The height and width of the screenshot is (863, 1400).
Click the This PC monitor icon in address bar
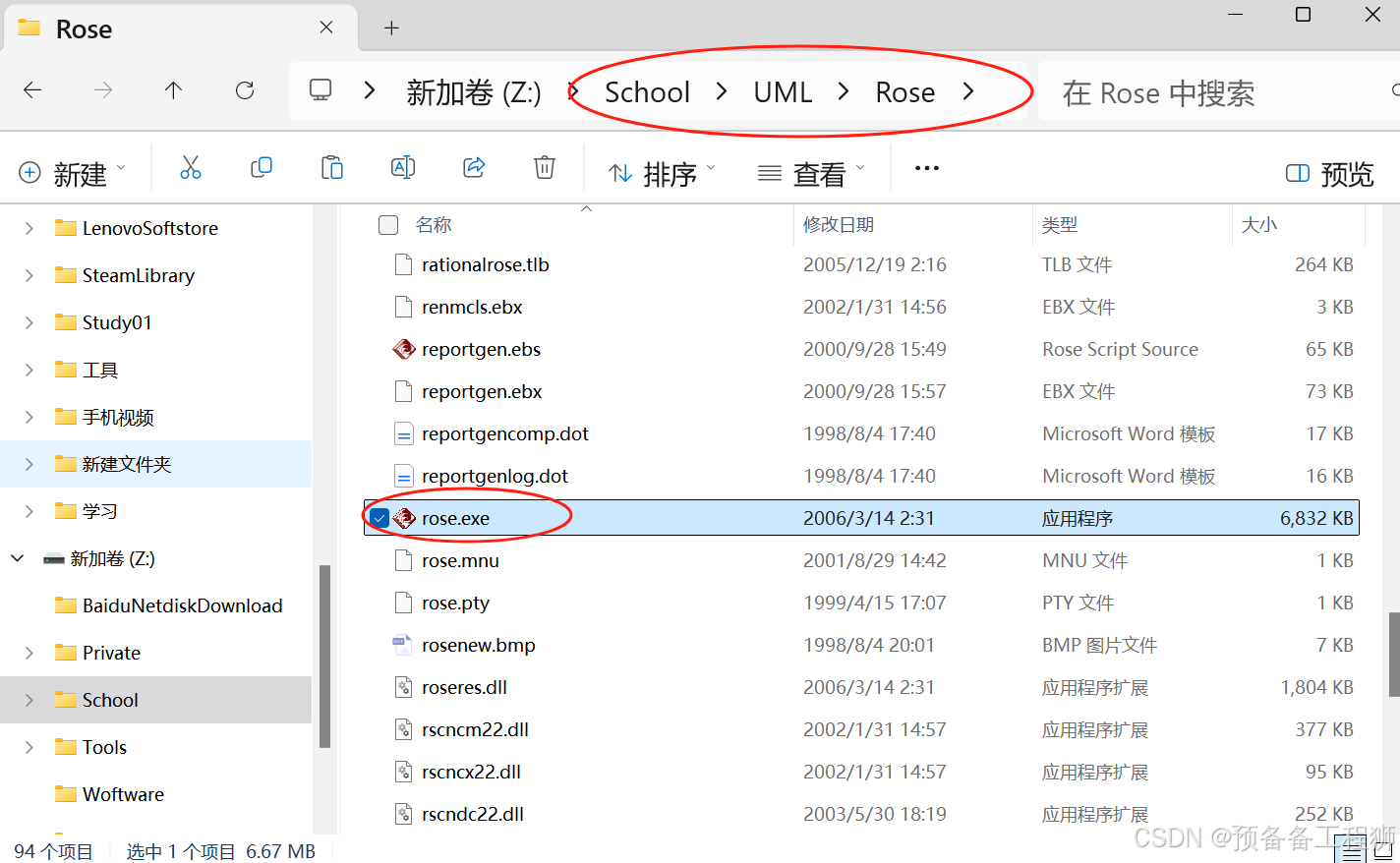tap(321, 90)
